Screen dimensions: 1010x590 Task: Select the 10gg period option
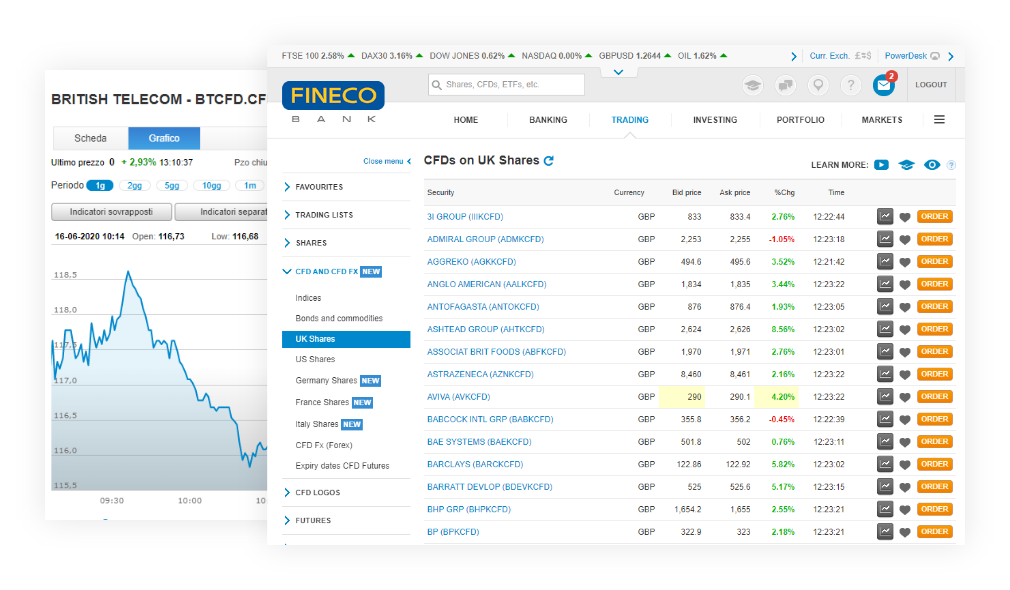click(211, 186)
